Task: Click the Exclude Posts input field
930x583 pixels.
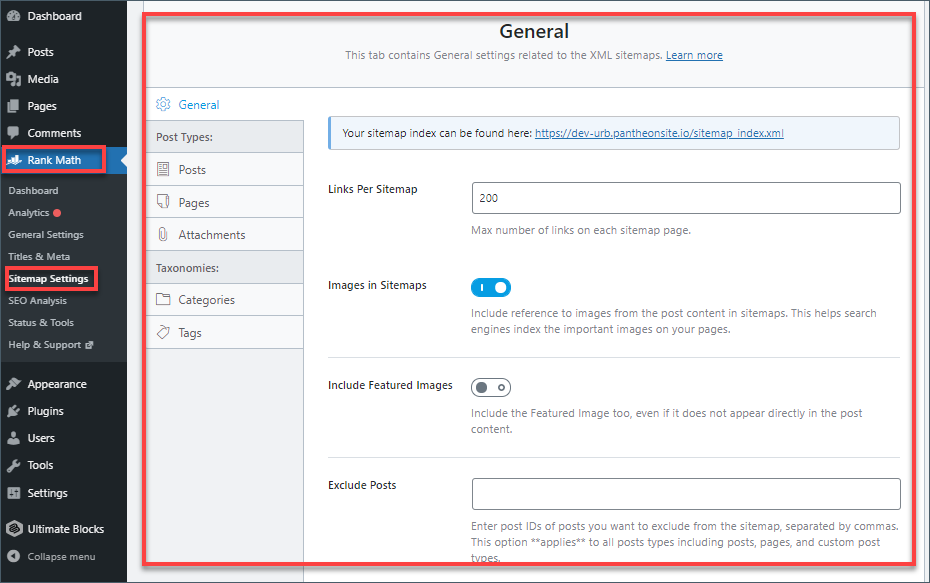Action: click(686, 494)
